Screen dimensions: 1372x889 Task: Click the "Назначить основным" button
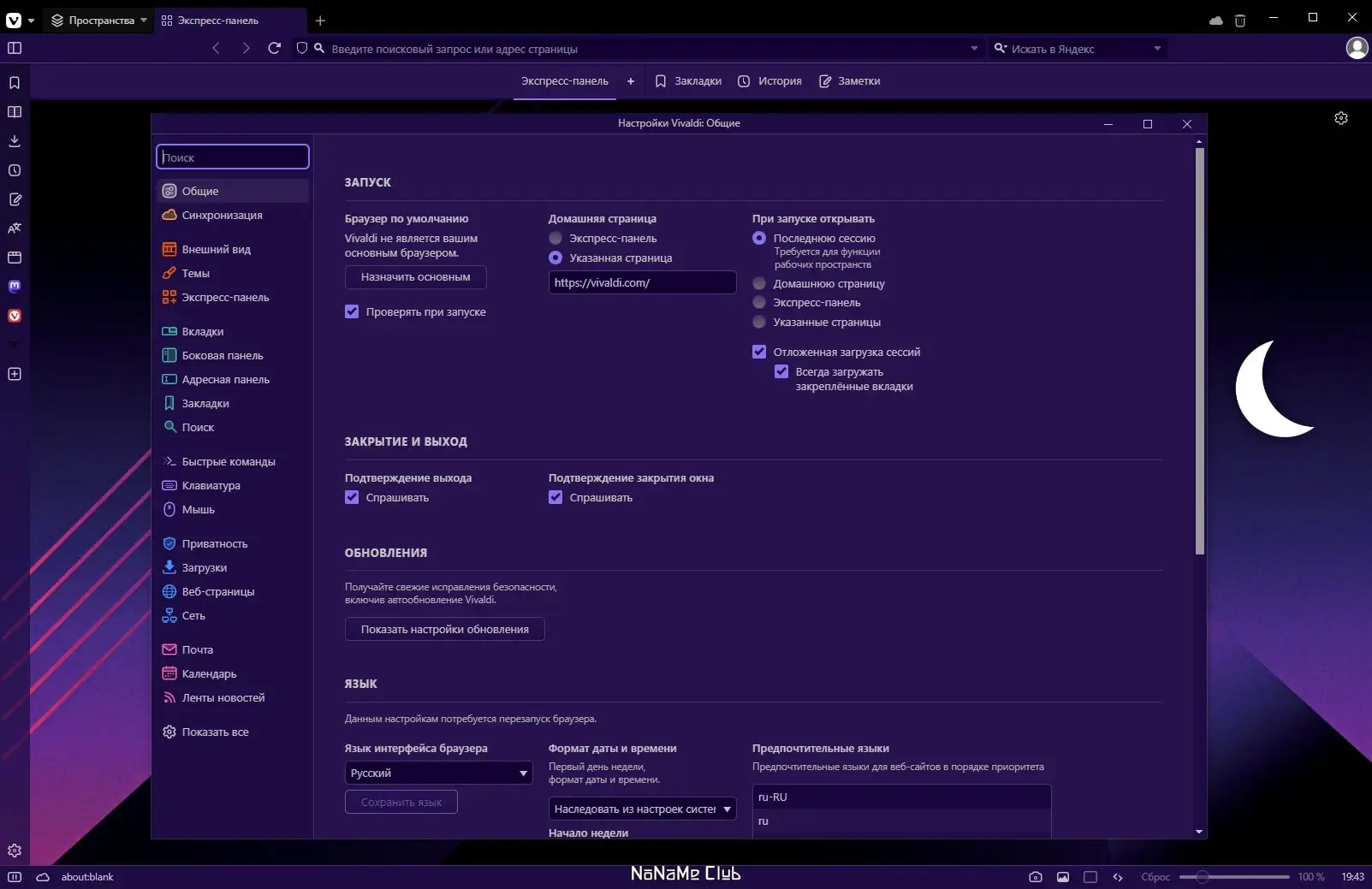415,277
